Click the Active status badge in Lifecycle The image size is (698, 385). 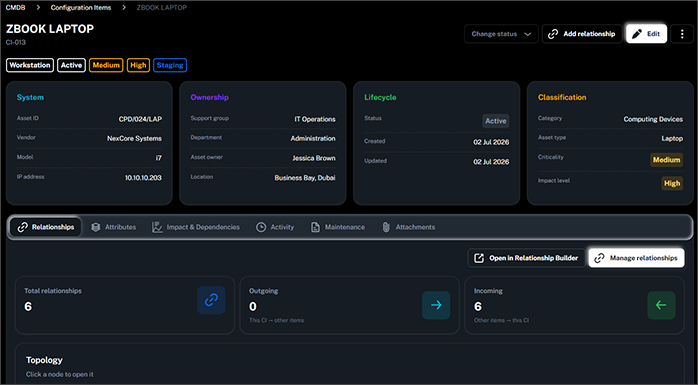pyautogui.click(x=496, y=121)
